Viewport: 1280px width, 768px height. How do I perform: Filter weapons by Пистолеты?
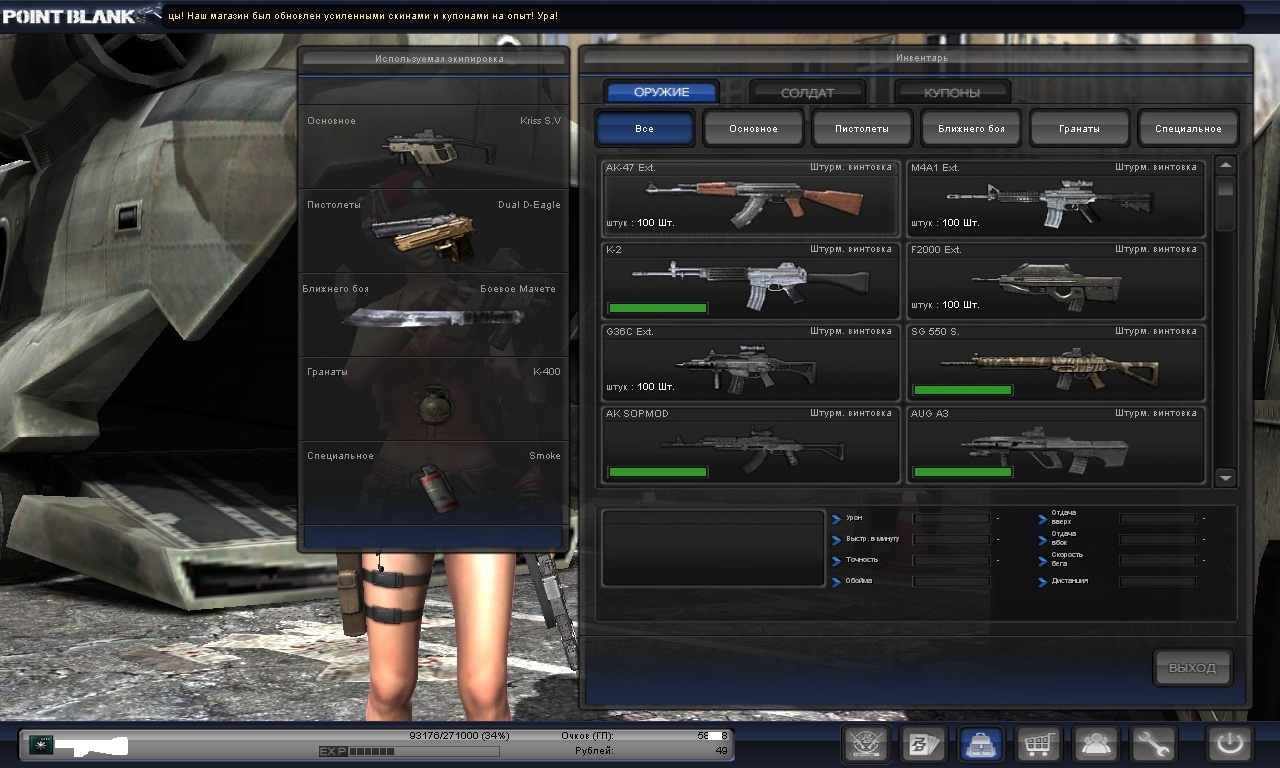coord(862,129)
